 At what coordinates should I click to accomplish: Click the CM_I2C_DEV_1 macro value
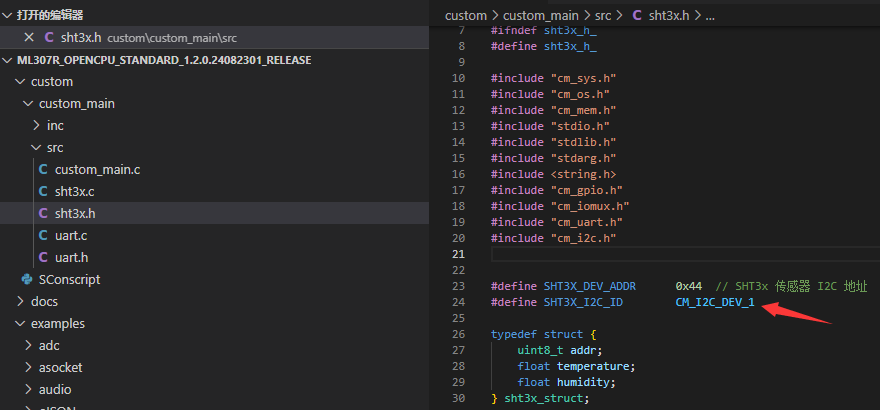714,302
